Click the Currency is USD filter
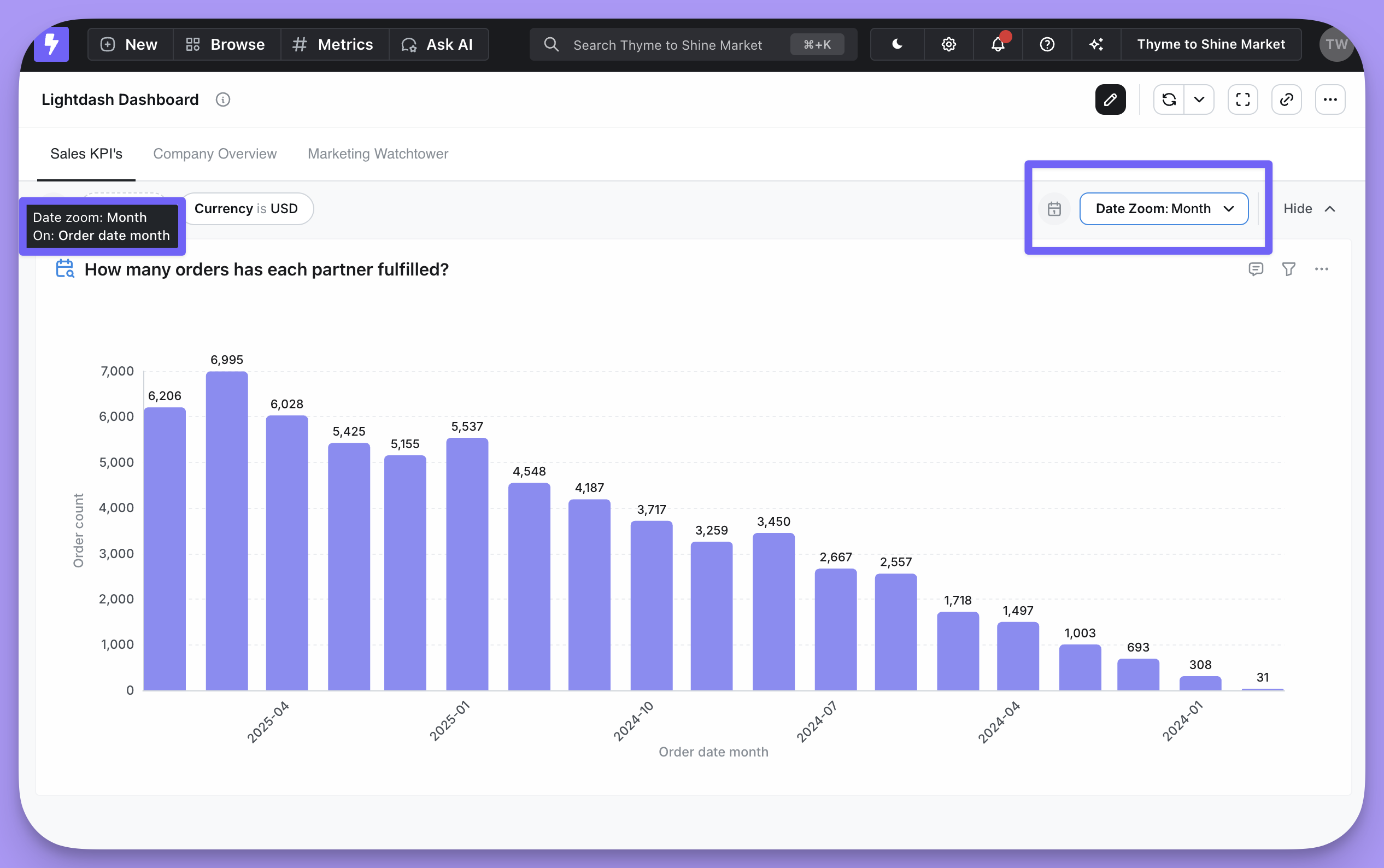Screen dimensions: 1384x868 point(247,209)
